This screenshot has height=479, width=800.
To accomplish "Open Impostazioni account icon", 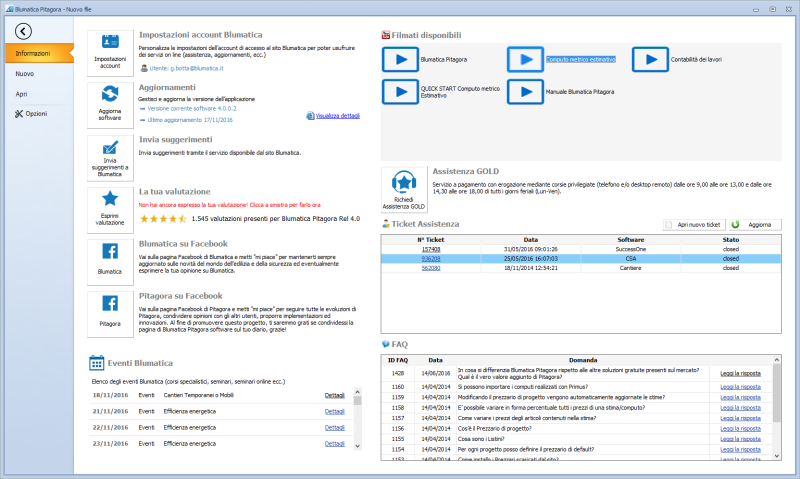I will tap(110, 53).
